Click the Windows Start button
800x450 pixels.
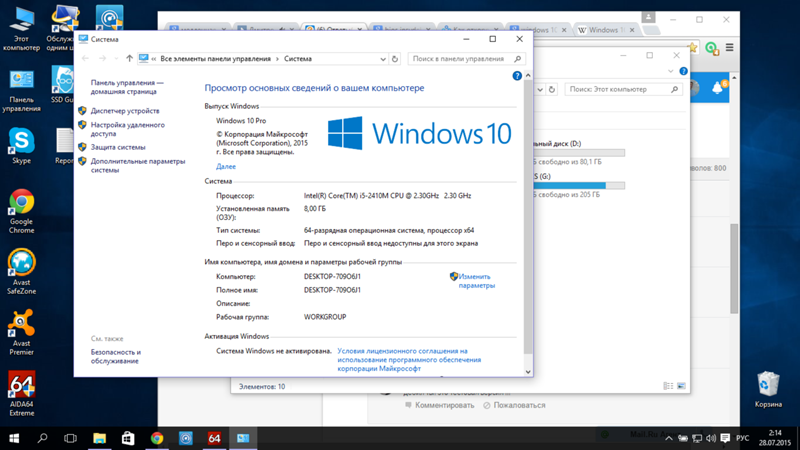coord(14,438)
